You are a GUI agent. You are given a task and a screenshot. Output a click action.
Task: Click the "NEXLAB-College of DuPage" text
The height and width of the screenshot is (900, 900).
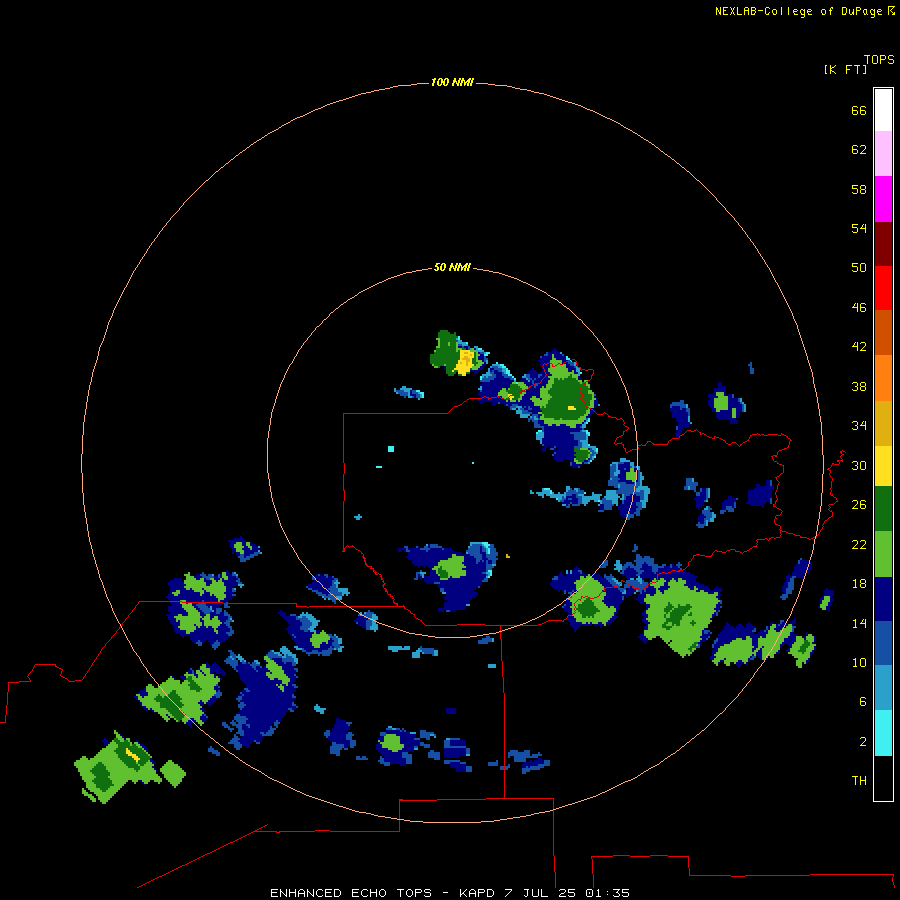[798, 11]
